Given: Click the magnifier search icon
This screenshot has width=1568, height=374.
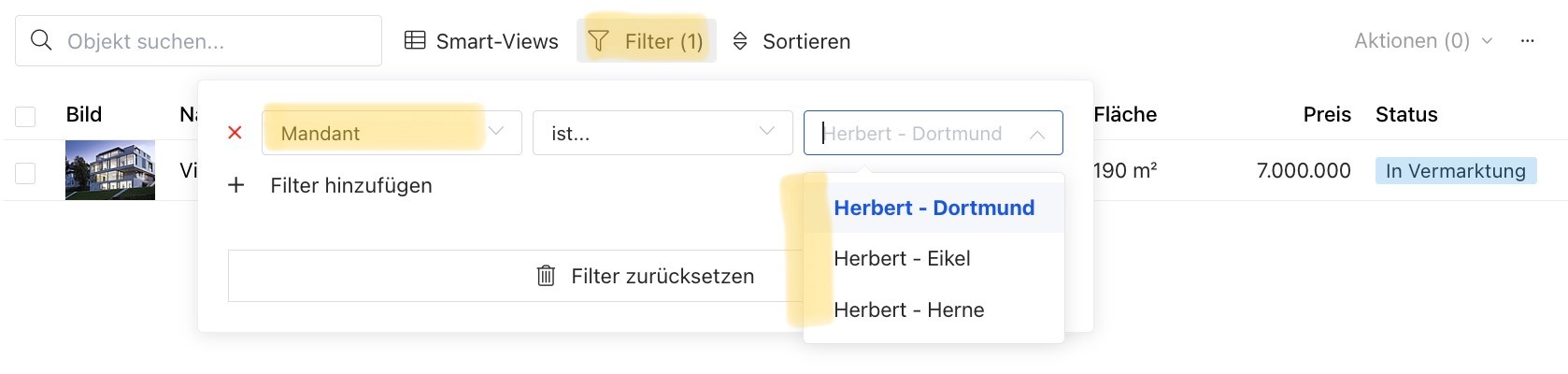Looking at the screenshot, I should coord(41,41).
